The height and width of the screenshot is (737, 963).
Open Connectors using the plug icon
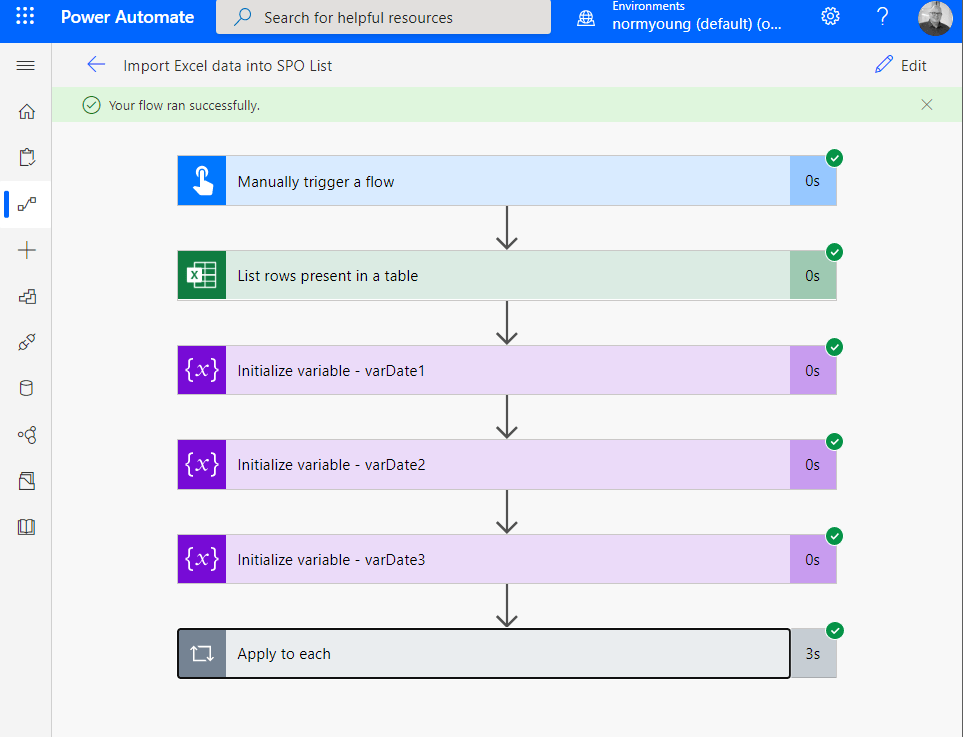pos(25,342)
